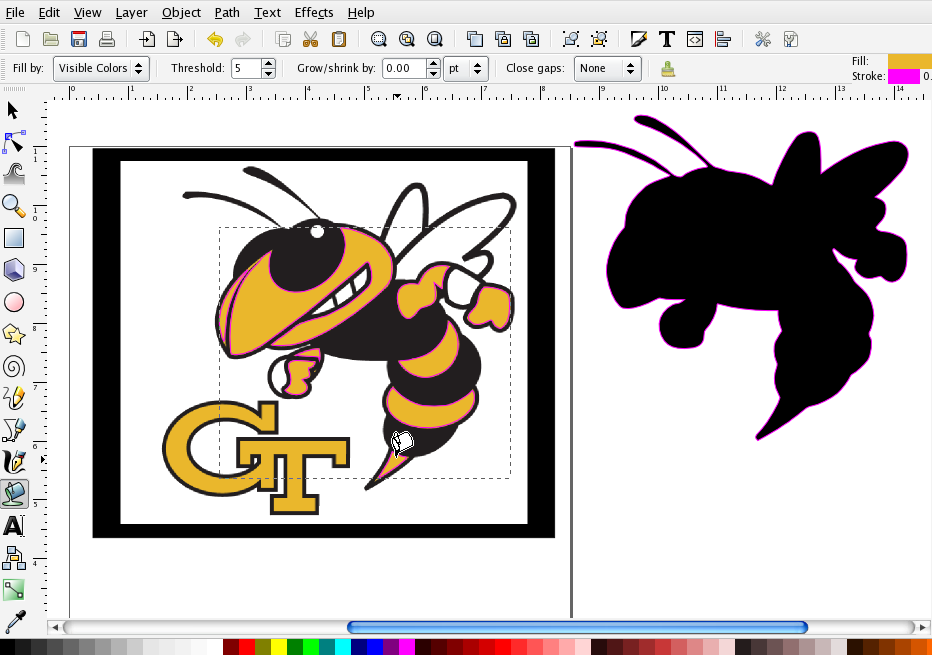The height and width of the screenshot is (655, 932).
Task: Open the Fill by dropdown
Action: point(101,68)
